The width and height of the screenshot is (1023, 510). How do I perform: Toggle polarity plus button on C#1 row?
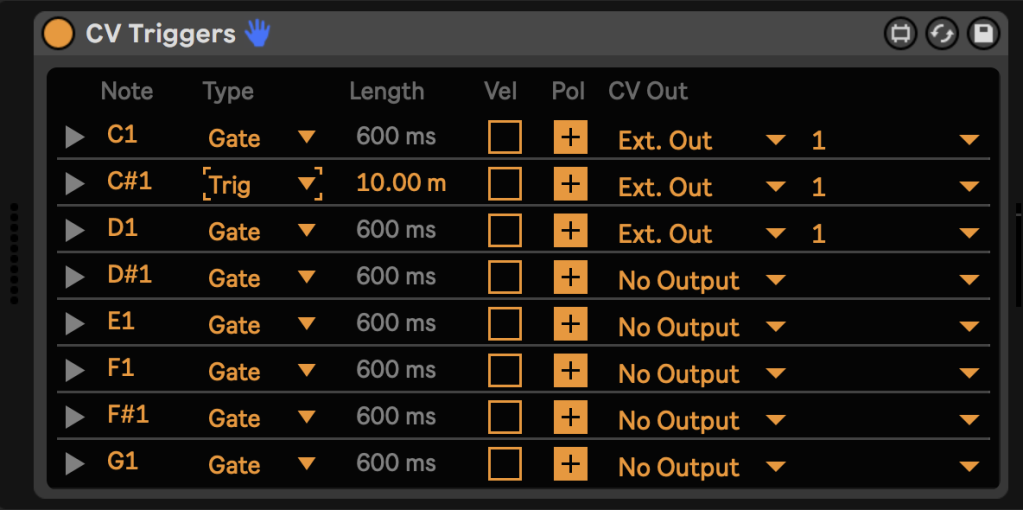click(570, 184)
